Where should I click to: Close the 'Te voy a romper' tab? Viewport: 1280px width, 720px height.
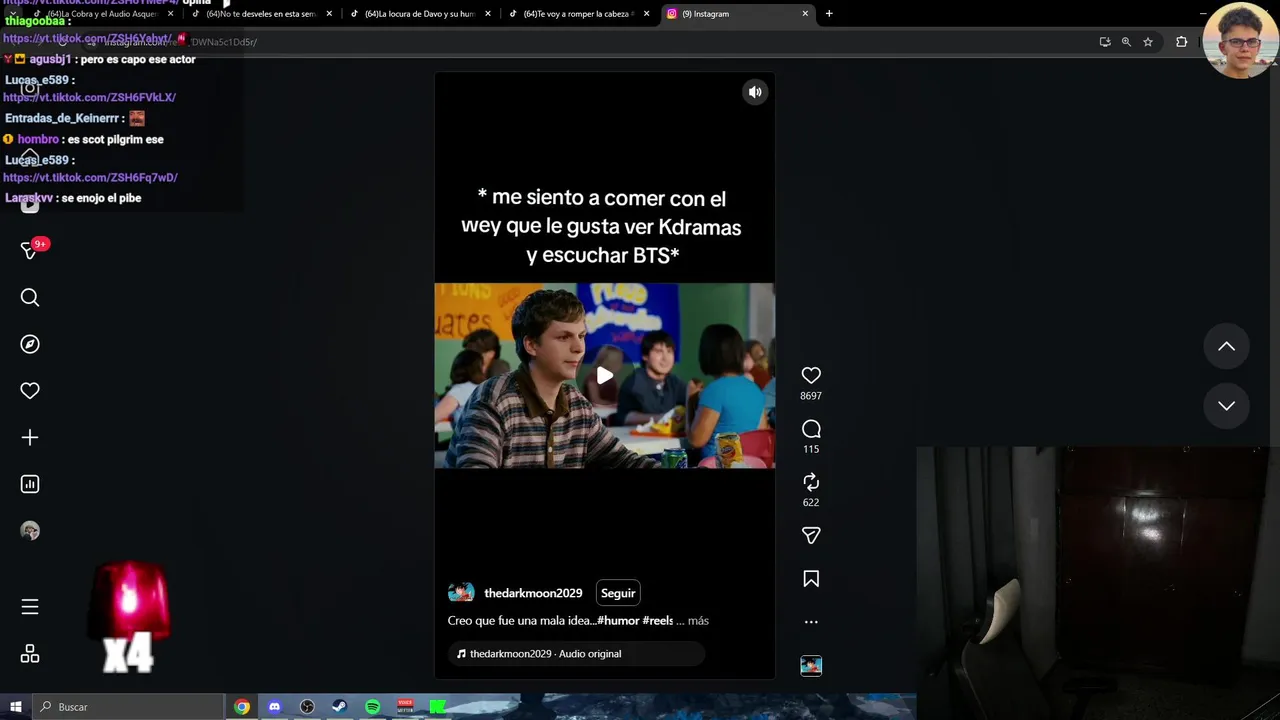(x=647, y=14)
